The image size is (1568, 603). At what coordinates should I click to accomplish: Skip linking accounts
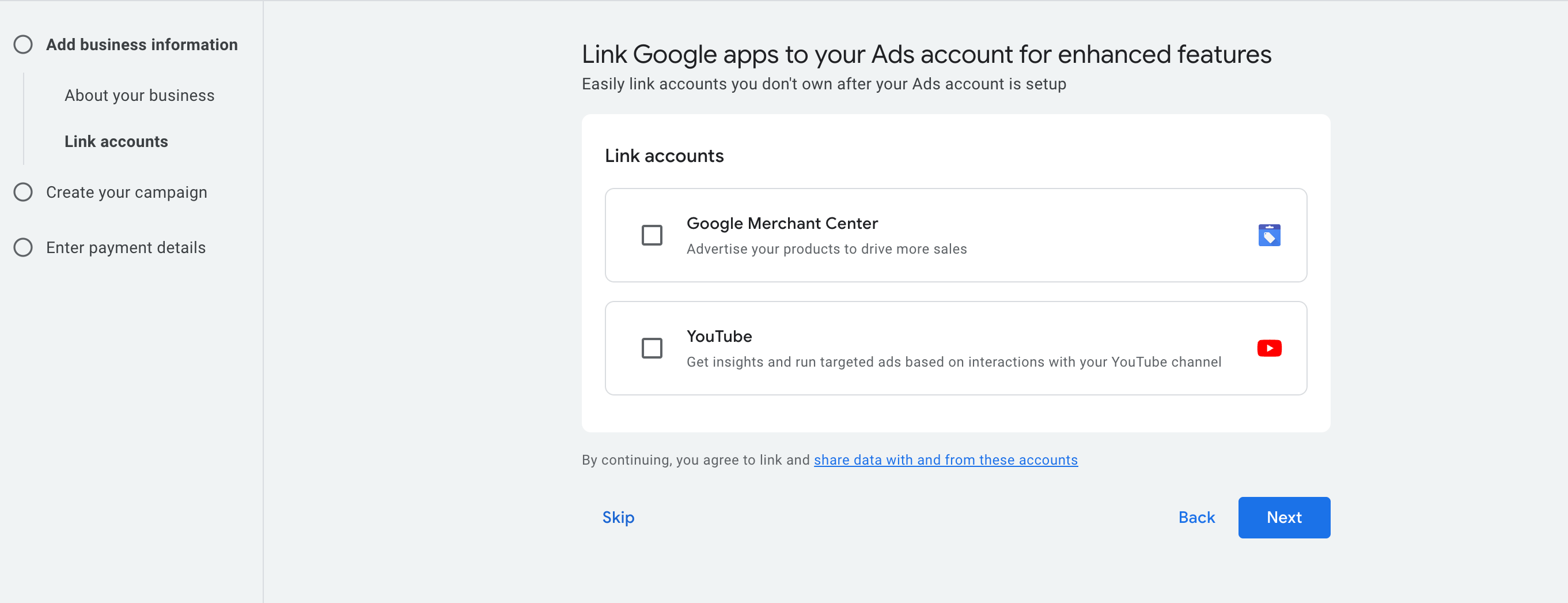[618, 517]
